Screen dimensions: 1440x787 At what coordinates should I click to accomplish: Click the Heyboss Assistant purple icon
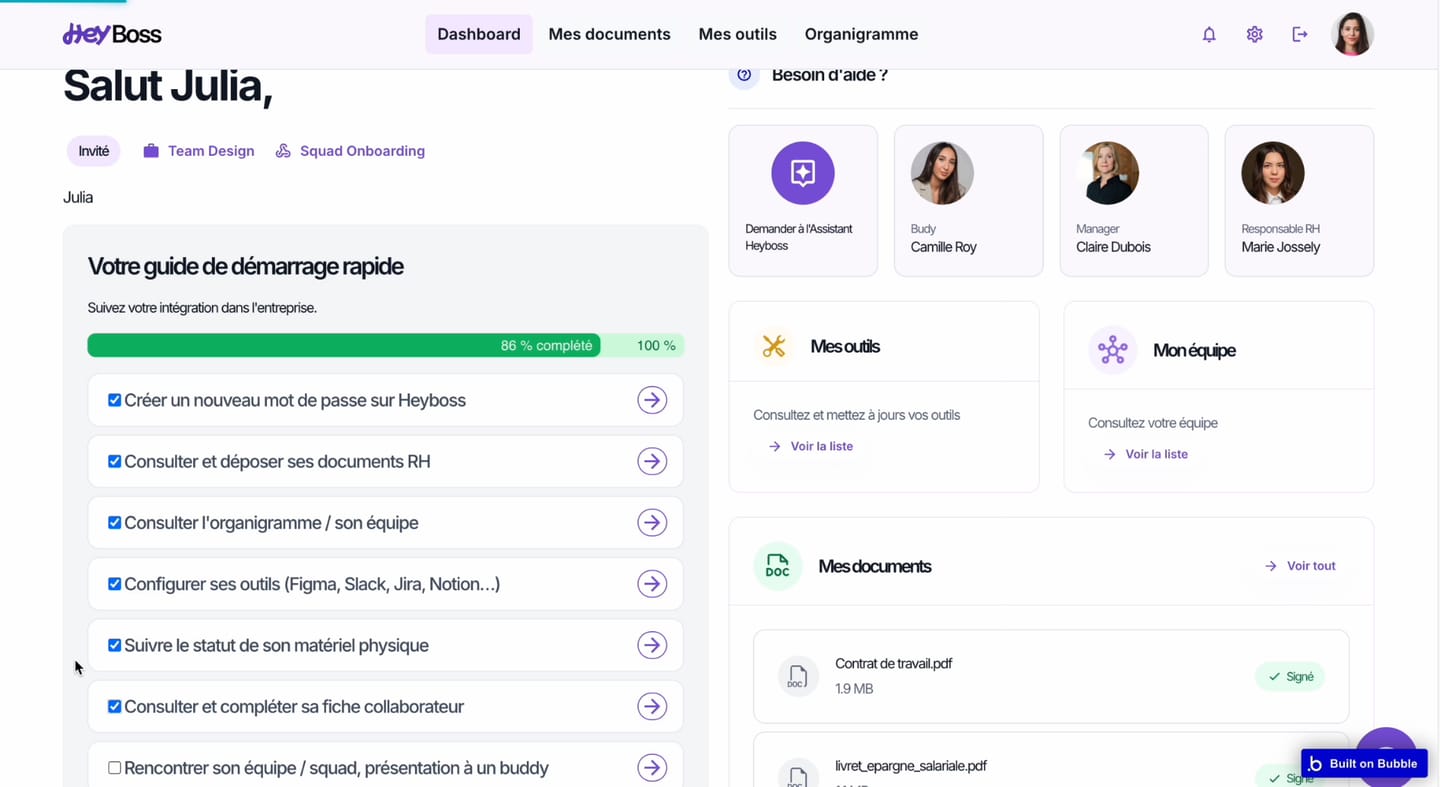tap(803, 173)
